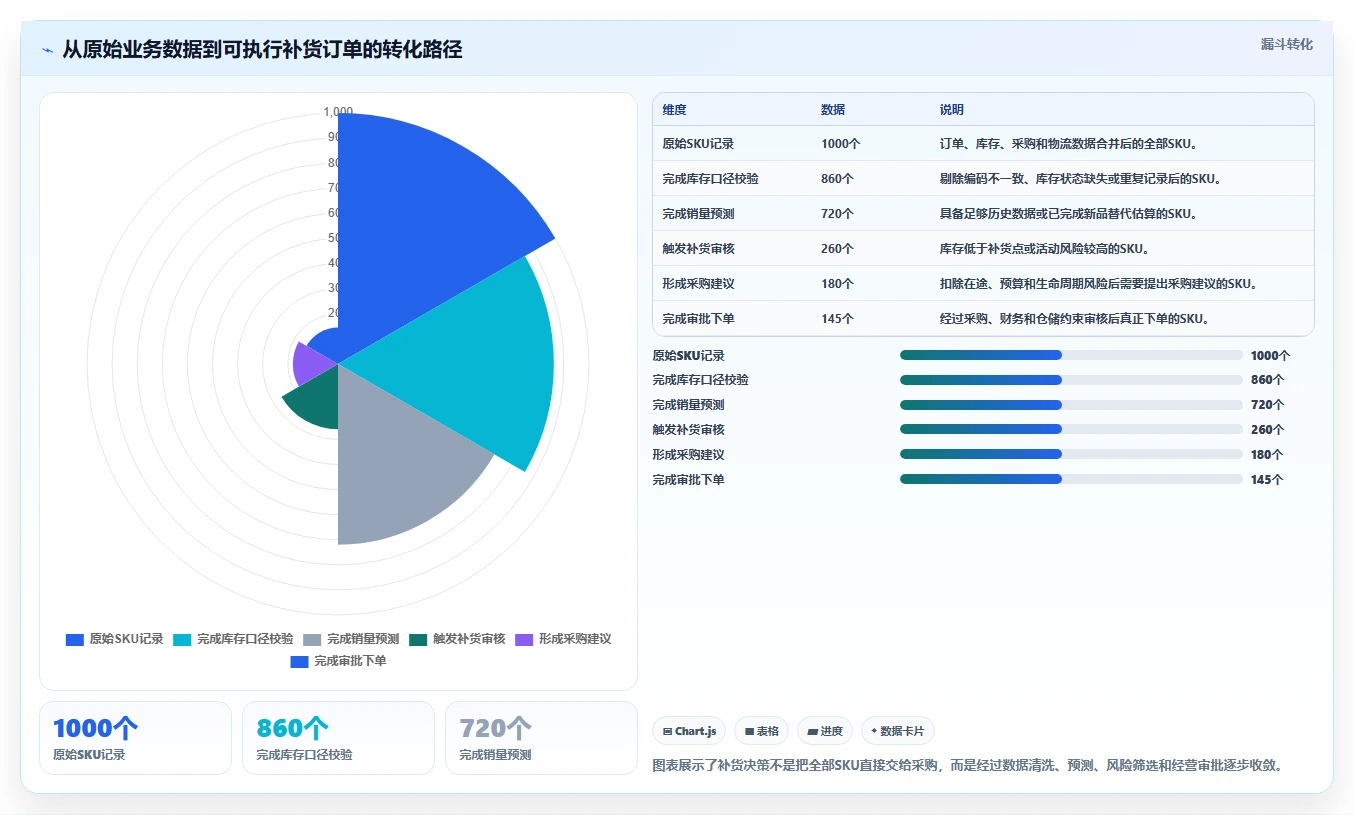Toggle 形成采购建议 legend color box
Screen dimensions: 1354x815
click(524, 639)
